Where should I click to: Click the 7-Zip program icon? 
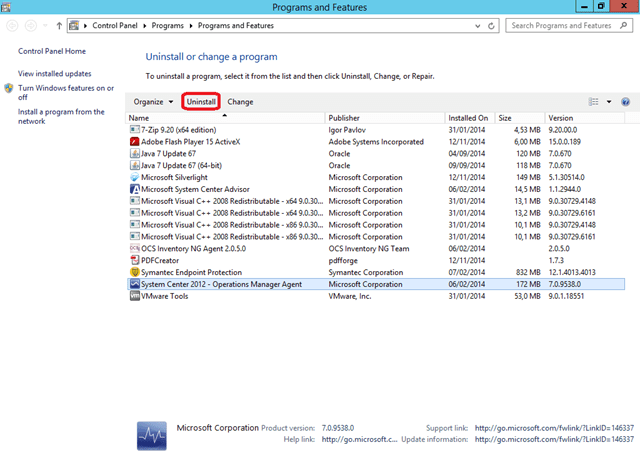point(134,130)
